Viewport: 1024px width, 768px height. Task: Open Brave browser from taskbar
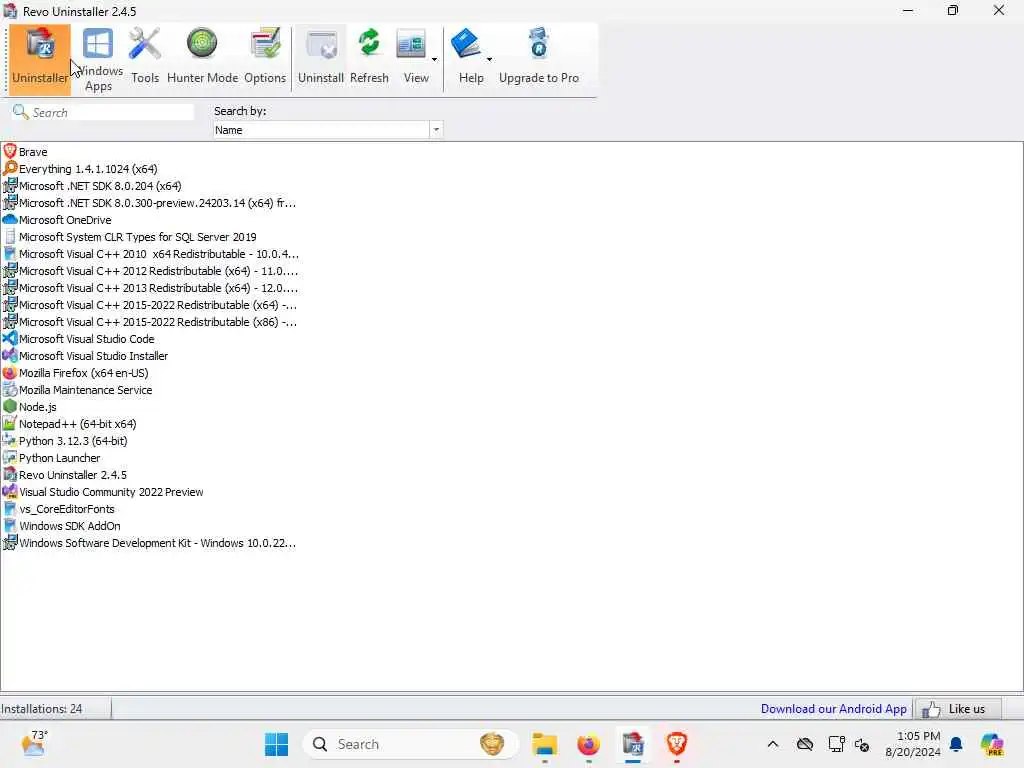tap(677, 744)
